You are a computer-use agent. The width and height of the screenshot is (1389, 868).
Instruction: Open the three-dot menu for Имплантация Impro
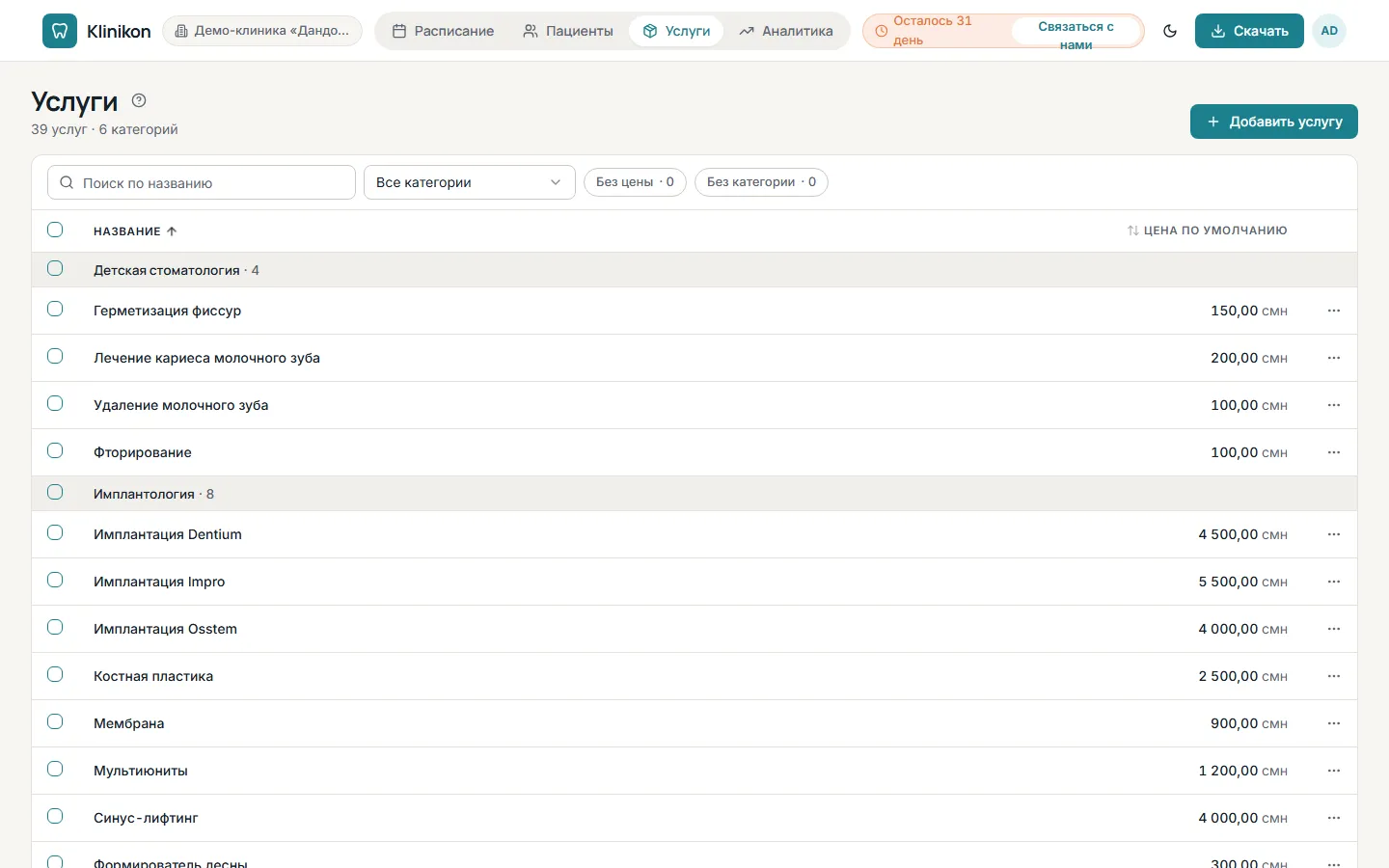click(x=1334, y=582)
